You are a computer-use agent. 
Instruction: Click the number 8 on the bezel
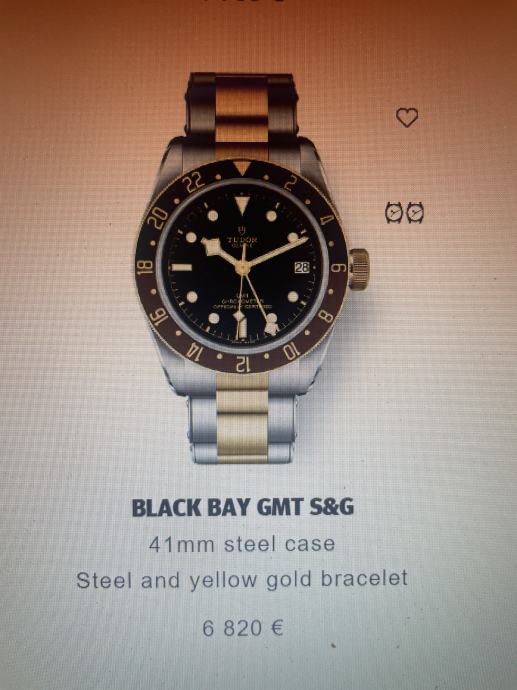pos(326,316)
